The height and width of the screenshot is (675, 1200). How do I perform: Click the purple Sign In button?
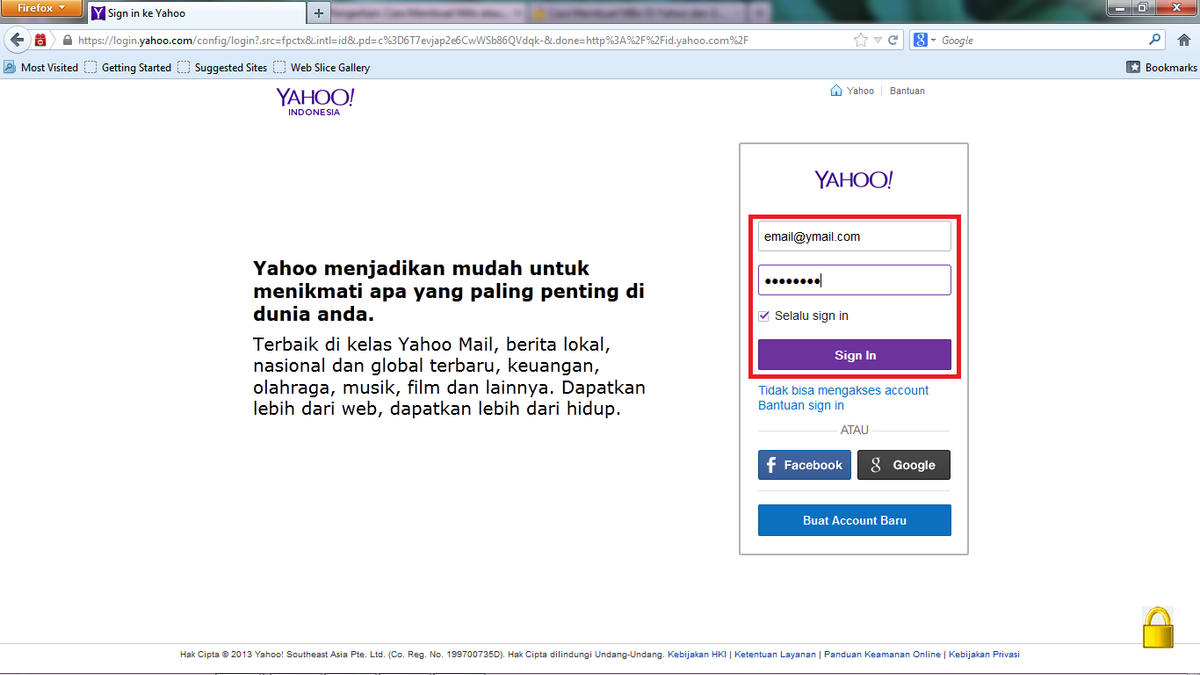coord(855,355)
